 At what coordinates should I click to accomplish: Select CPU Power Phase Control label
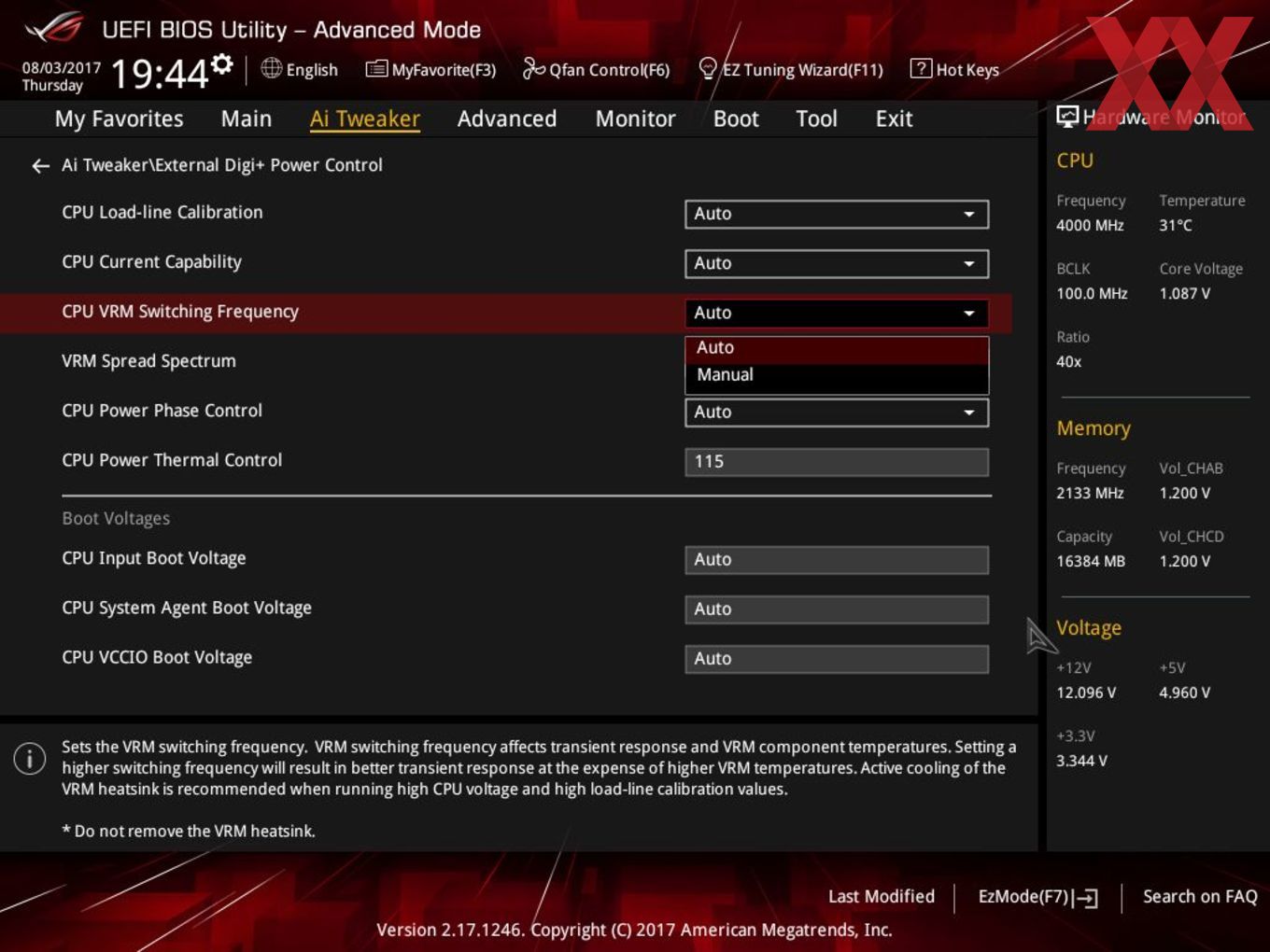tap(162, 411)
